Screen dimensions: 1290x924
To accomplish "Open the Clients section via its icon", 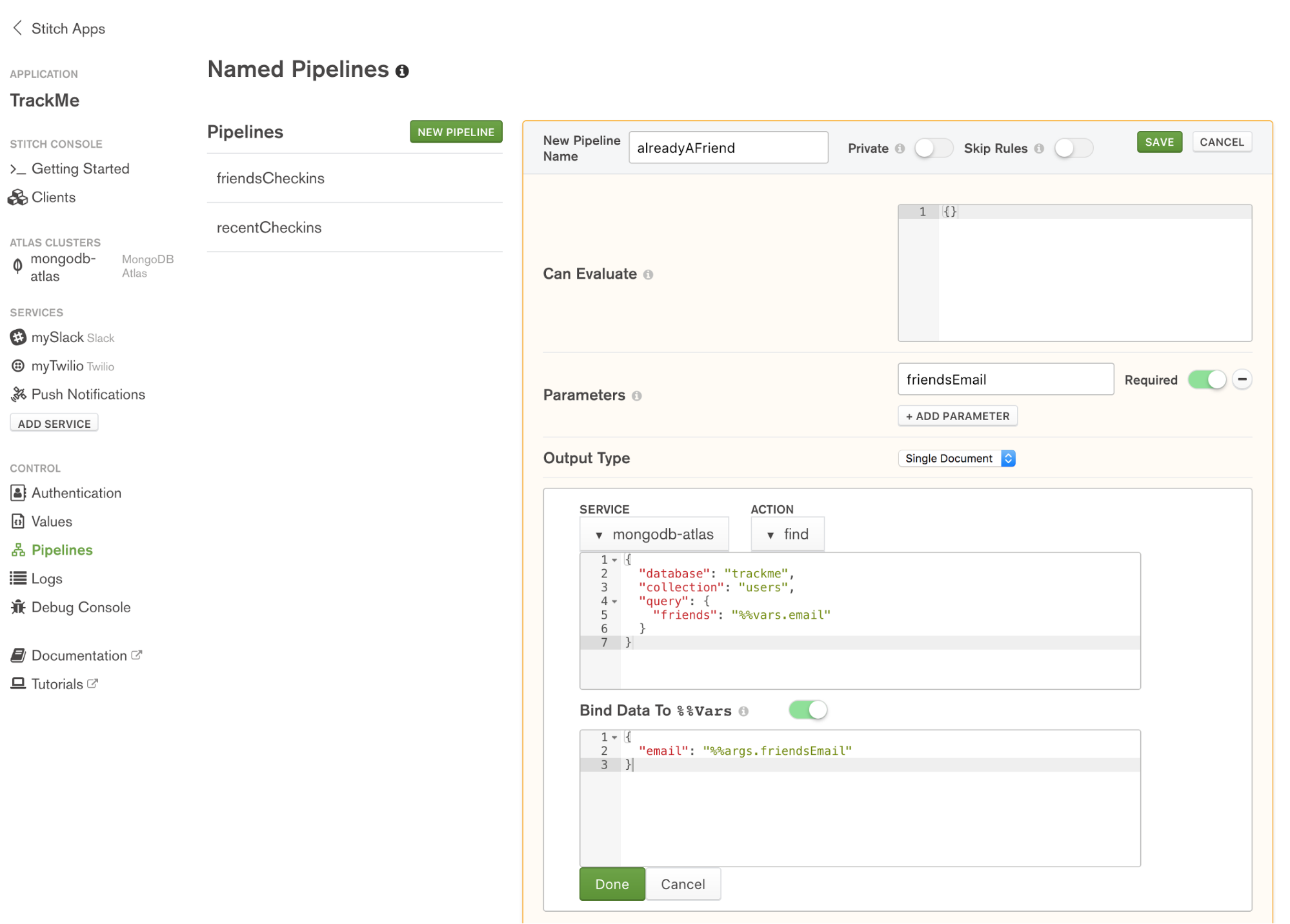I will (17, 197).
